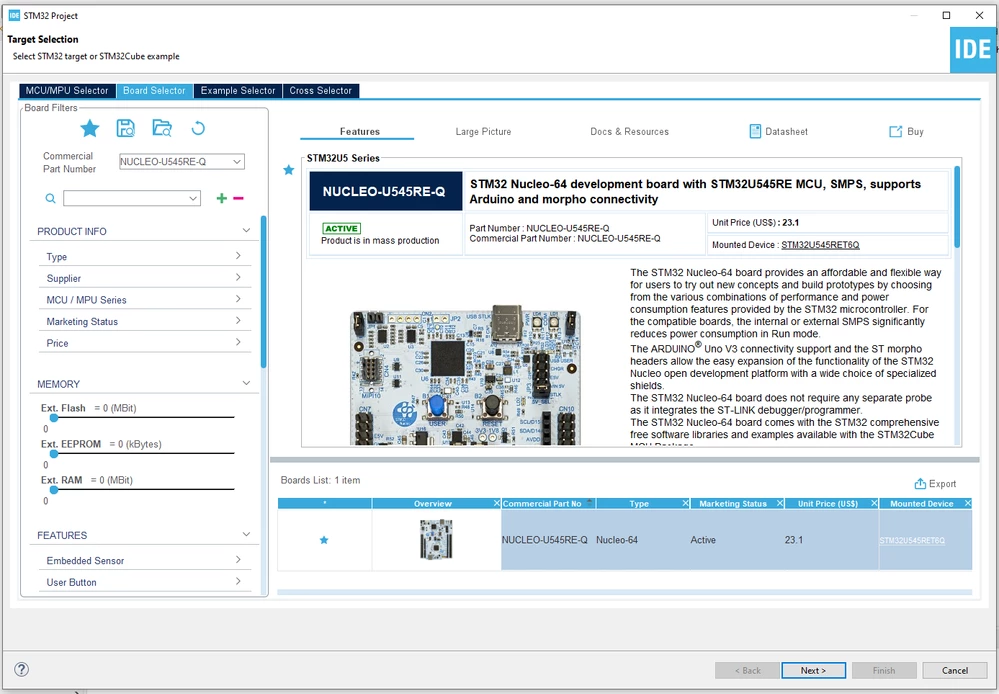Collapse the MEMORY section chevron
Viewport: 999px width, 694px height.
tap(247, 383)
